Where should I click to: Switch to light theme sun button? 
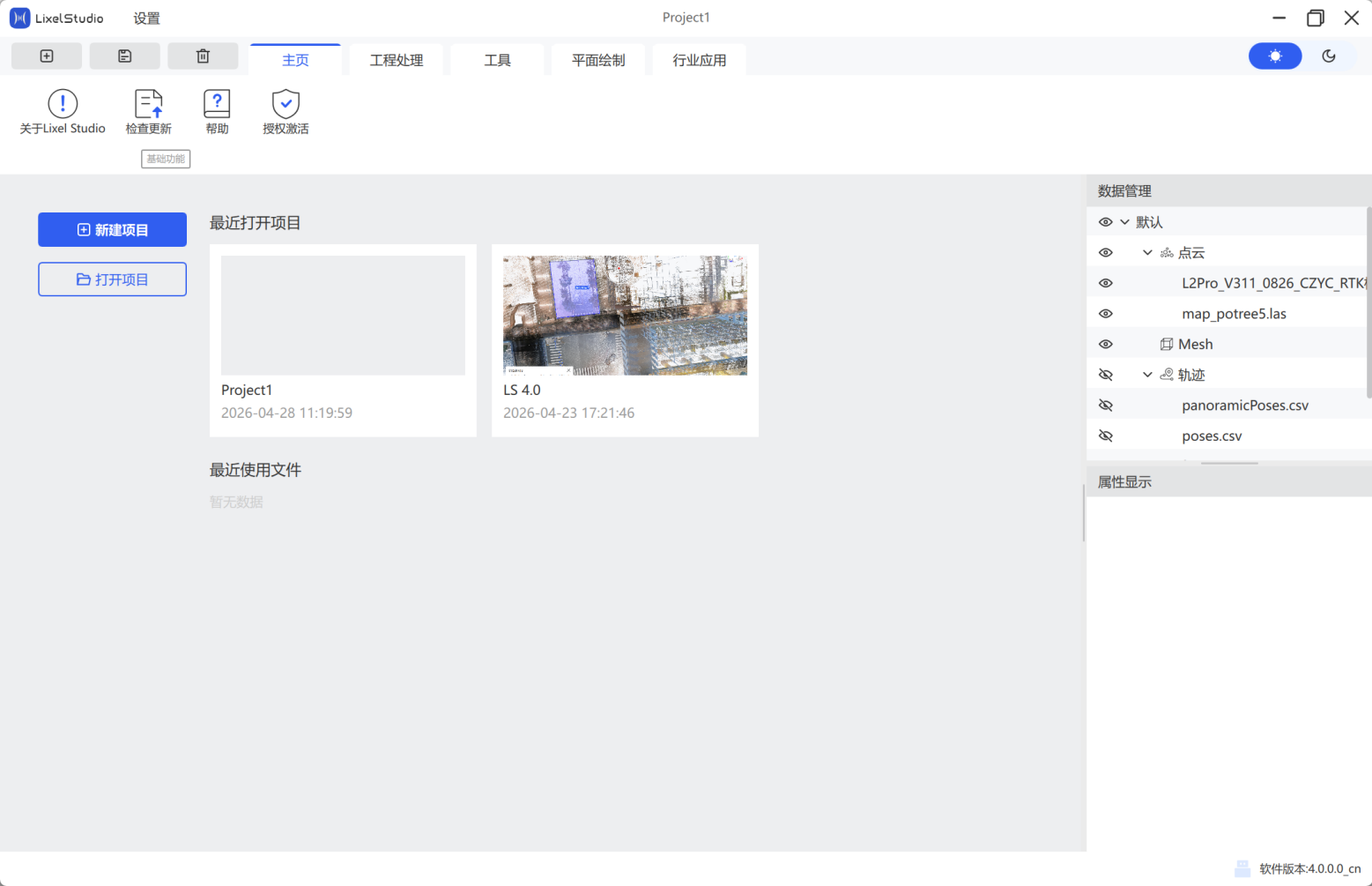pos(1275,56)
